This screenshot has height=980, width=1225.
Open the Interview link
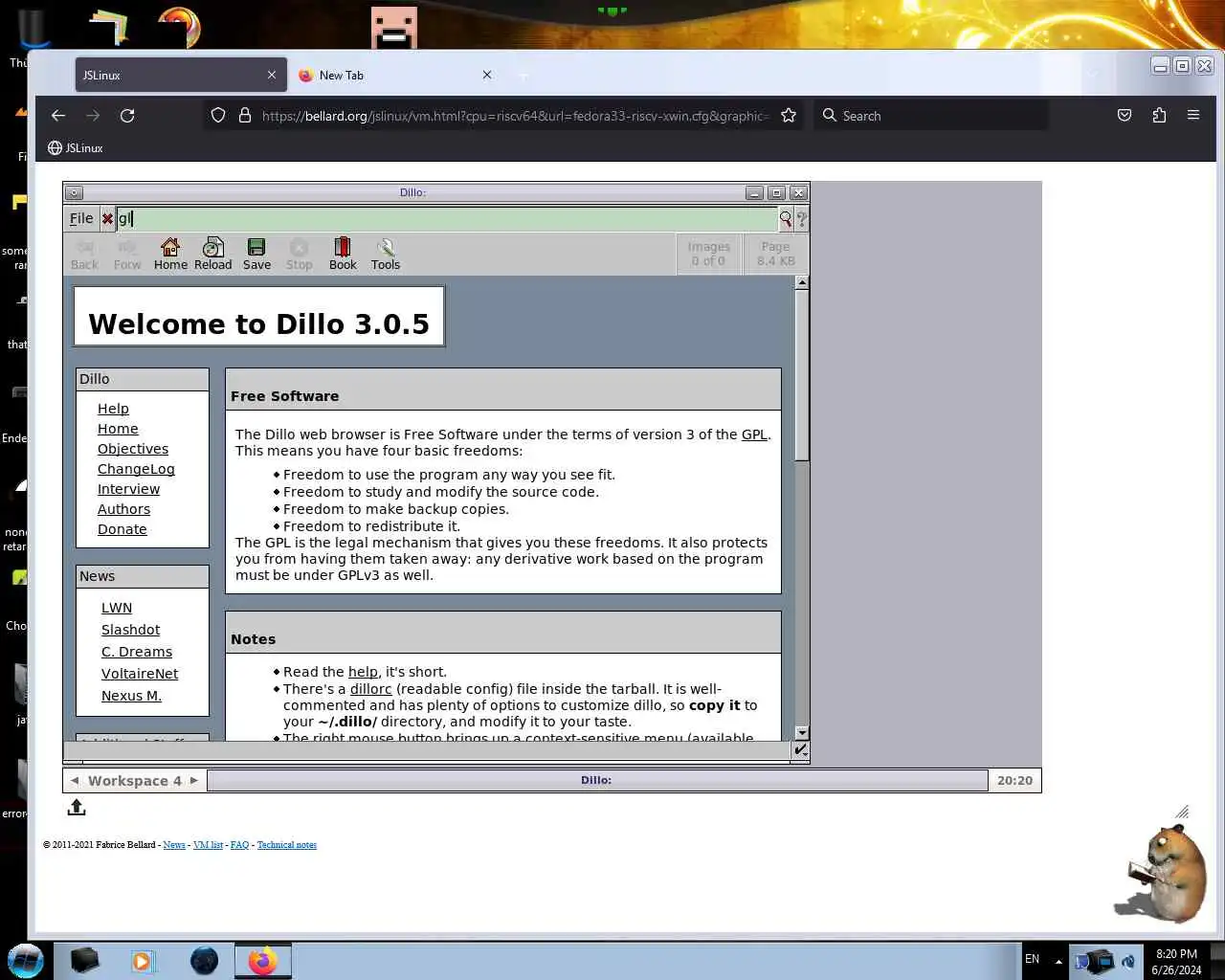point(128,489)
